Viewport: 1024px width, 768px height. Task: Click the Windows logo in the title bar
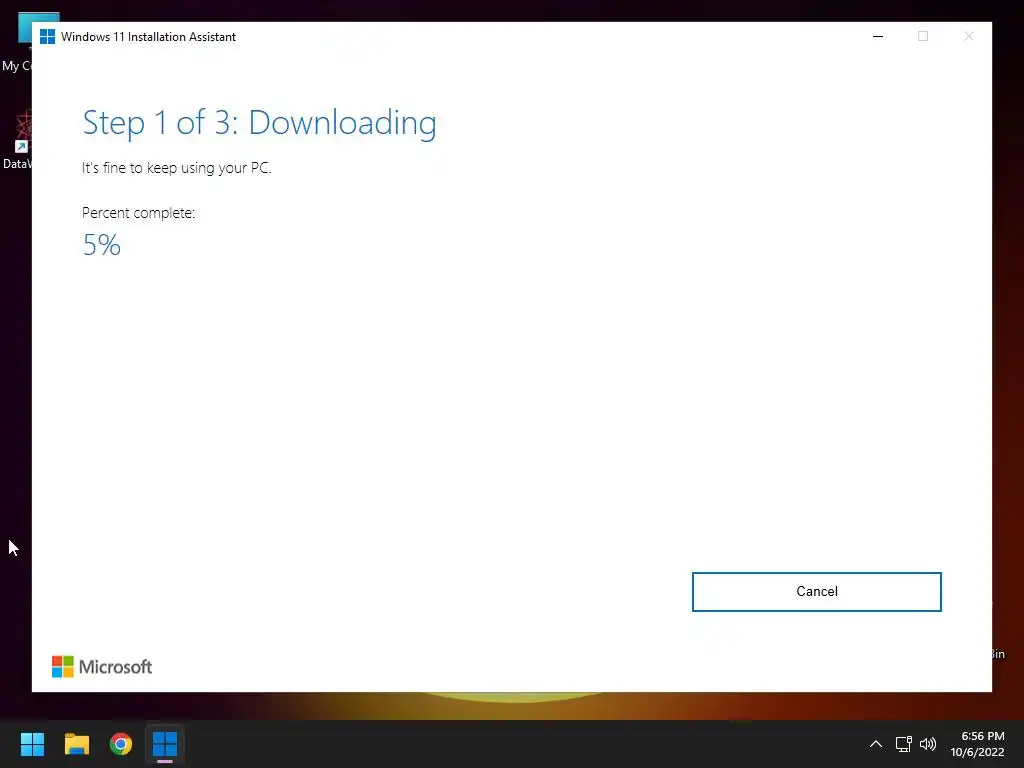(x=47, y=37)
